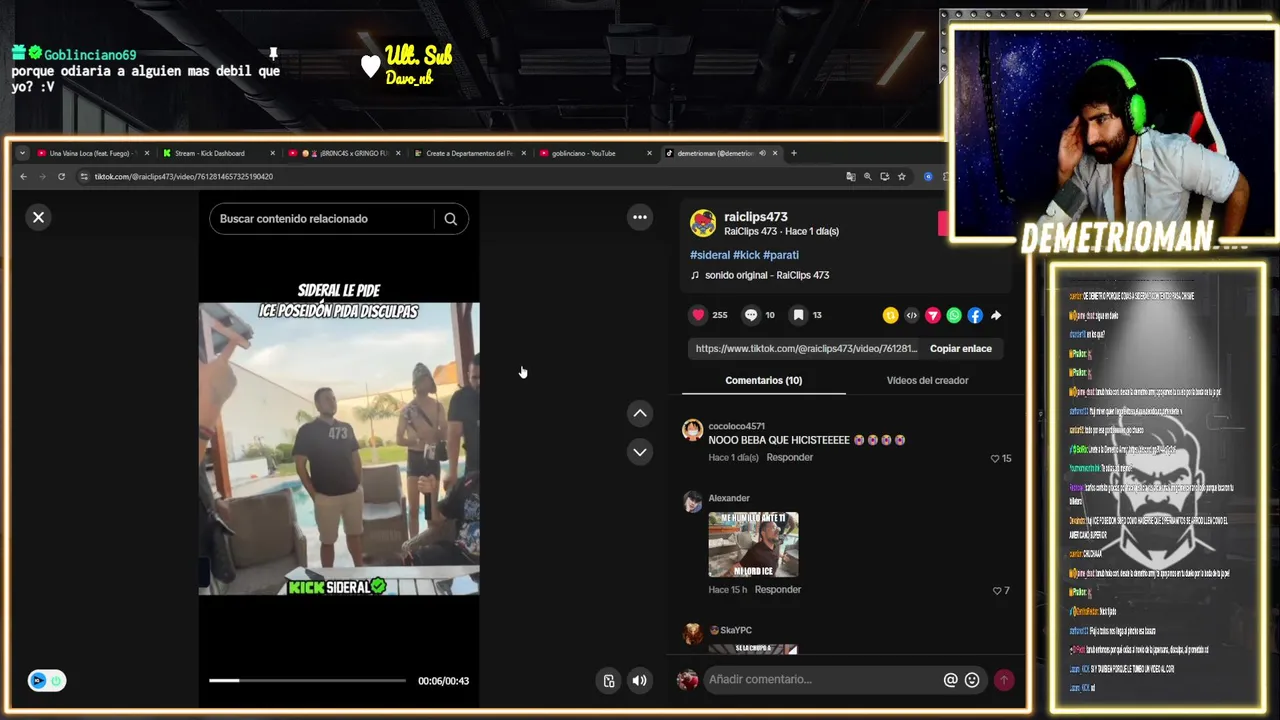Open cocoloco4571 commenter username

point(736,426)
